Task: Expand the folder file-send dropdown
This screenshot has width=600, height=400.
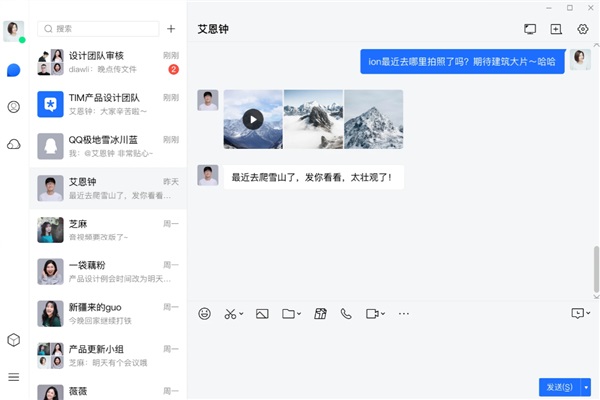Action: click(x=301, y=314)
